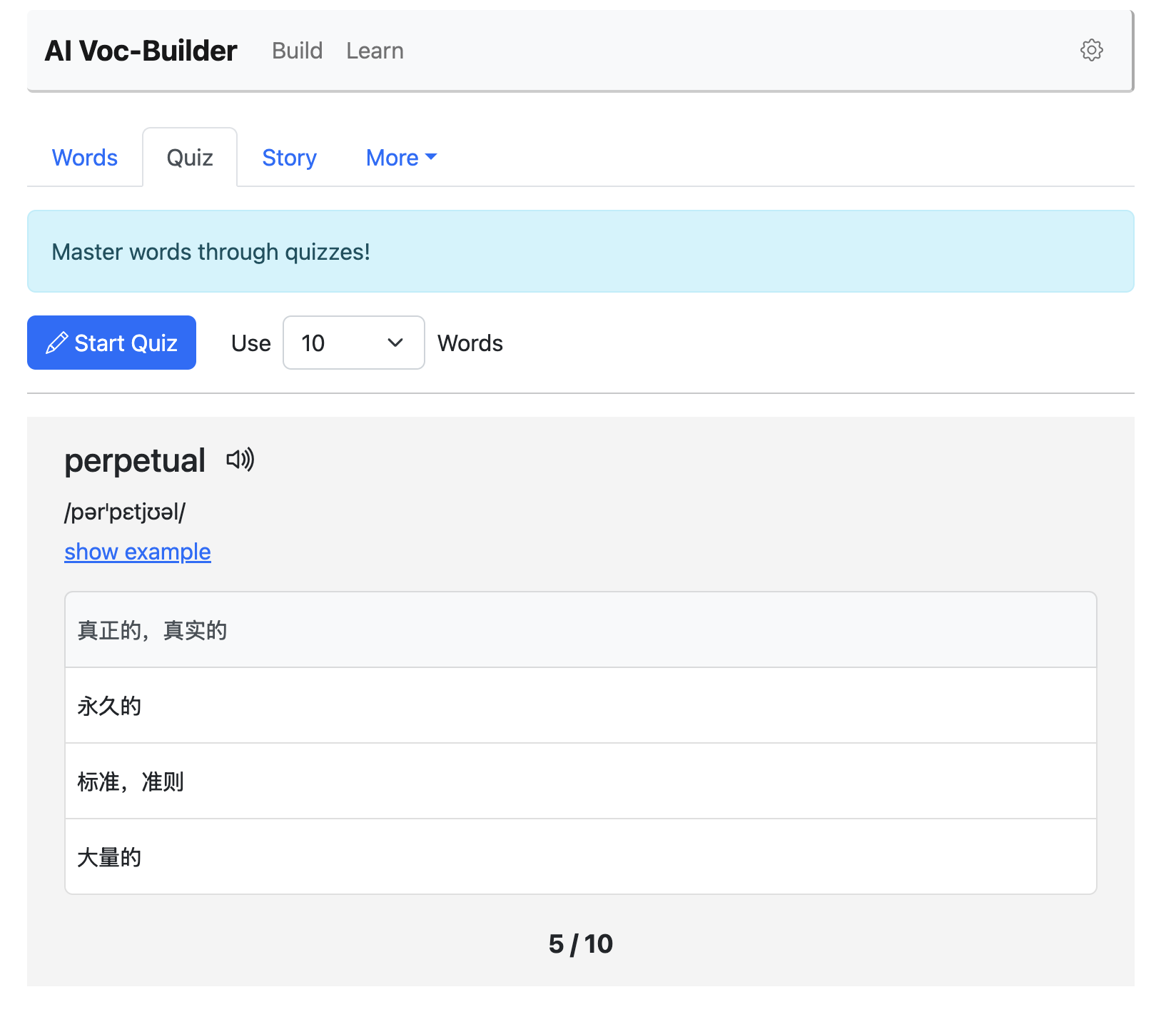1176x1012 pixels.
Task: Expand the More dropdown tab
Action: pos(401,157)
